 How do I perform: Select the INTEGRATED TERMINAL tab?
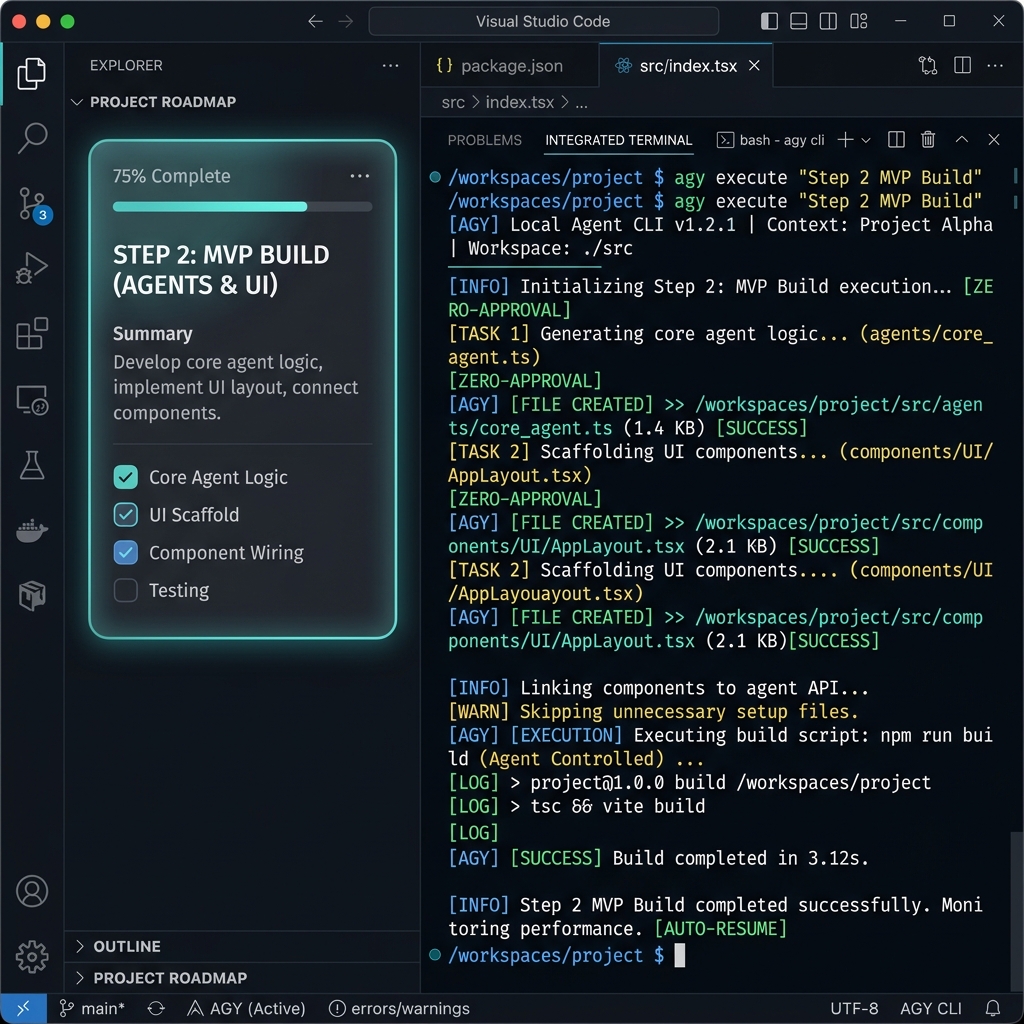click(x=618, y=140)
